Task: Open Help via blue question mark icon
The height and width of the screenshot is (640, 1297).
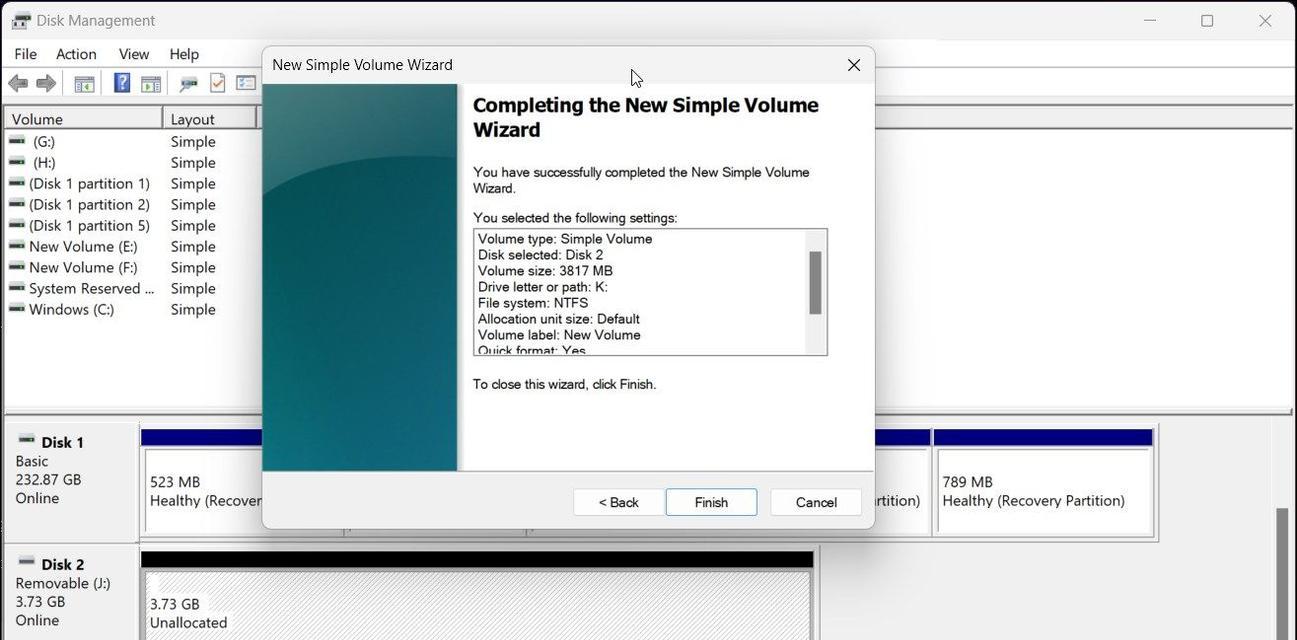Action: coord(121,84)
